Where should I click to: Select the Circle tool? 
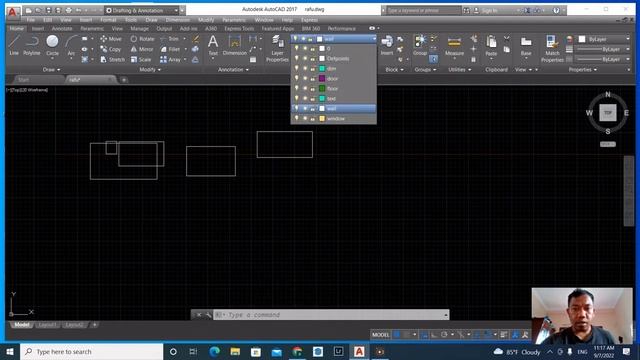(52, 45)
